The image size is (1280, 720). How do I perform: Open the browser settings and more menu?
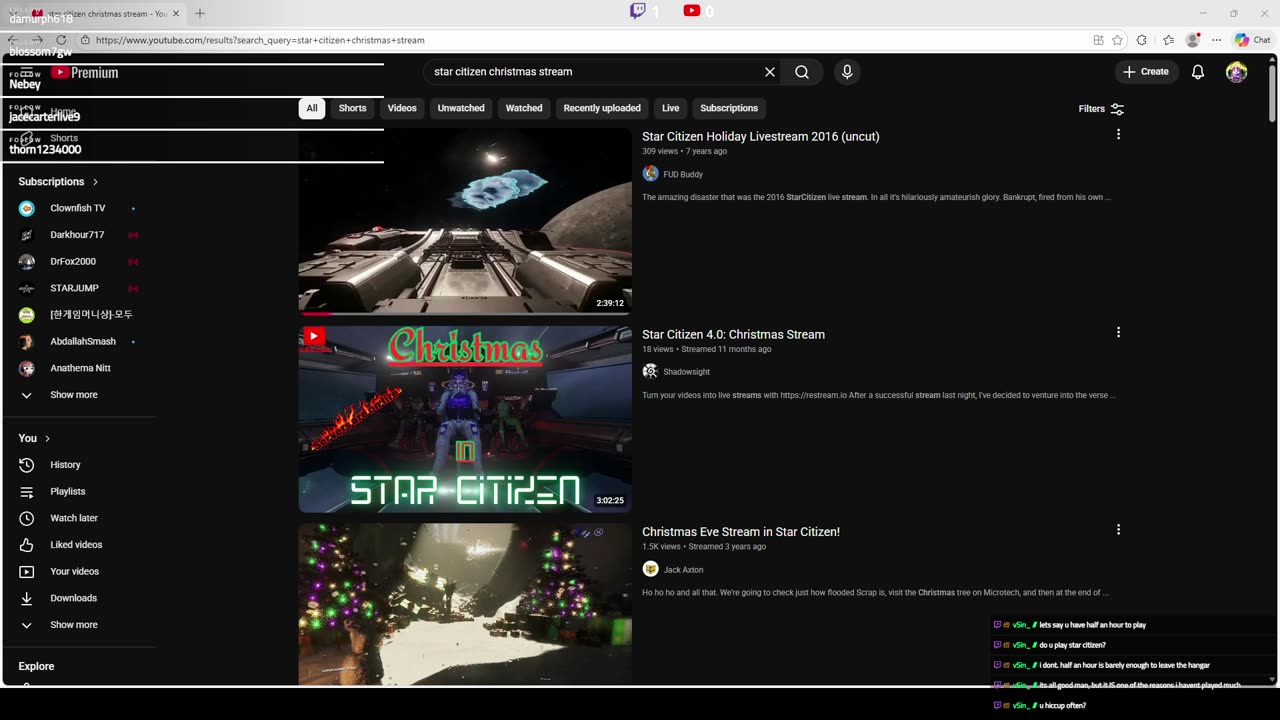1216,40
